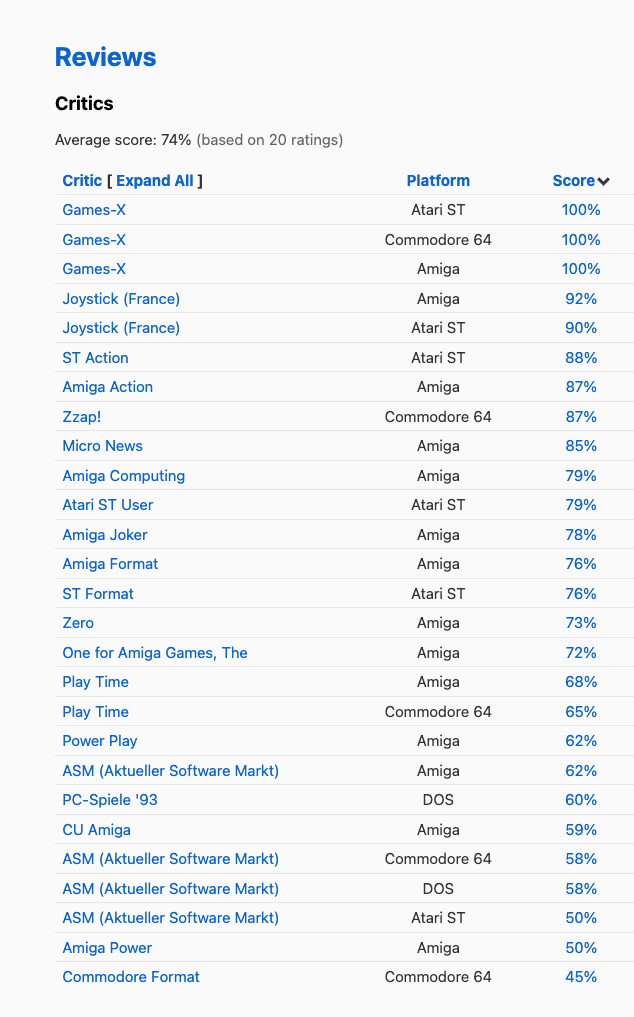Open Zzap! critic page
This screenshot has height=1017, width=634.
[x=82, y=416]
